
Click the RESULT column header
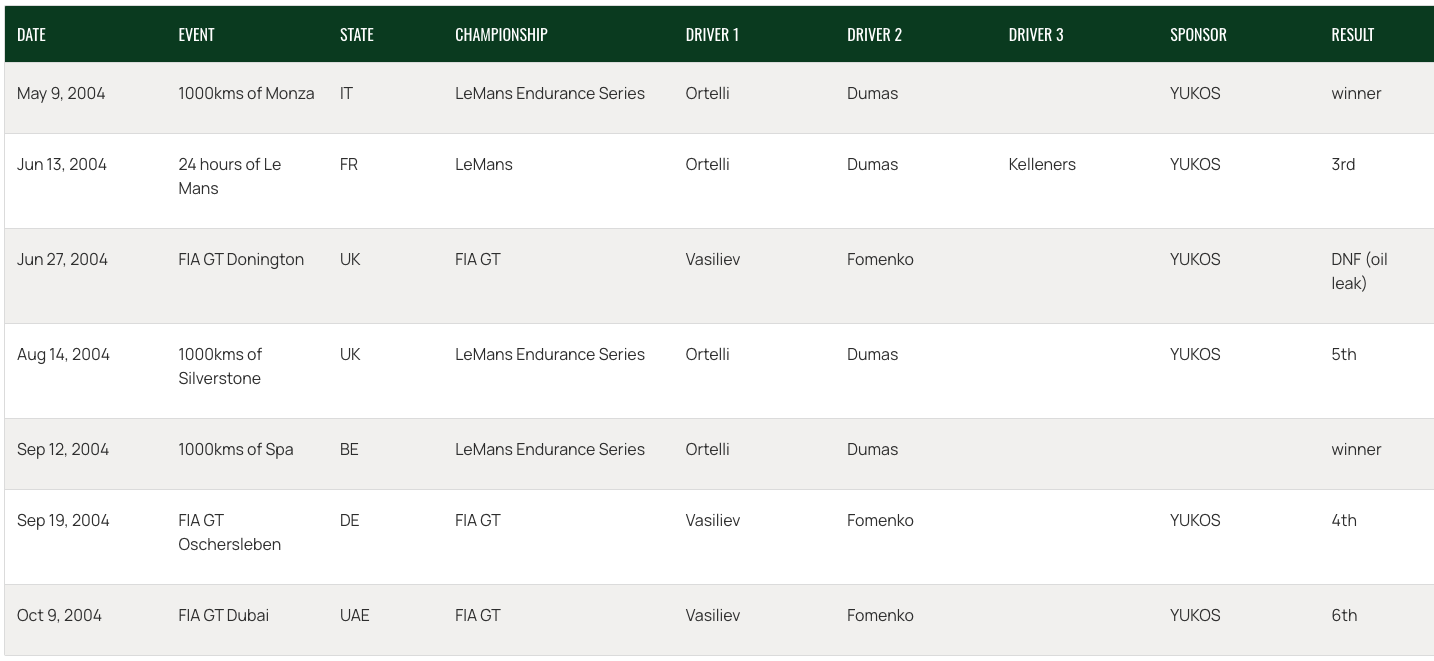click(x=1352, y=34)
